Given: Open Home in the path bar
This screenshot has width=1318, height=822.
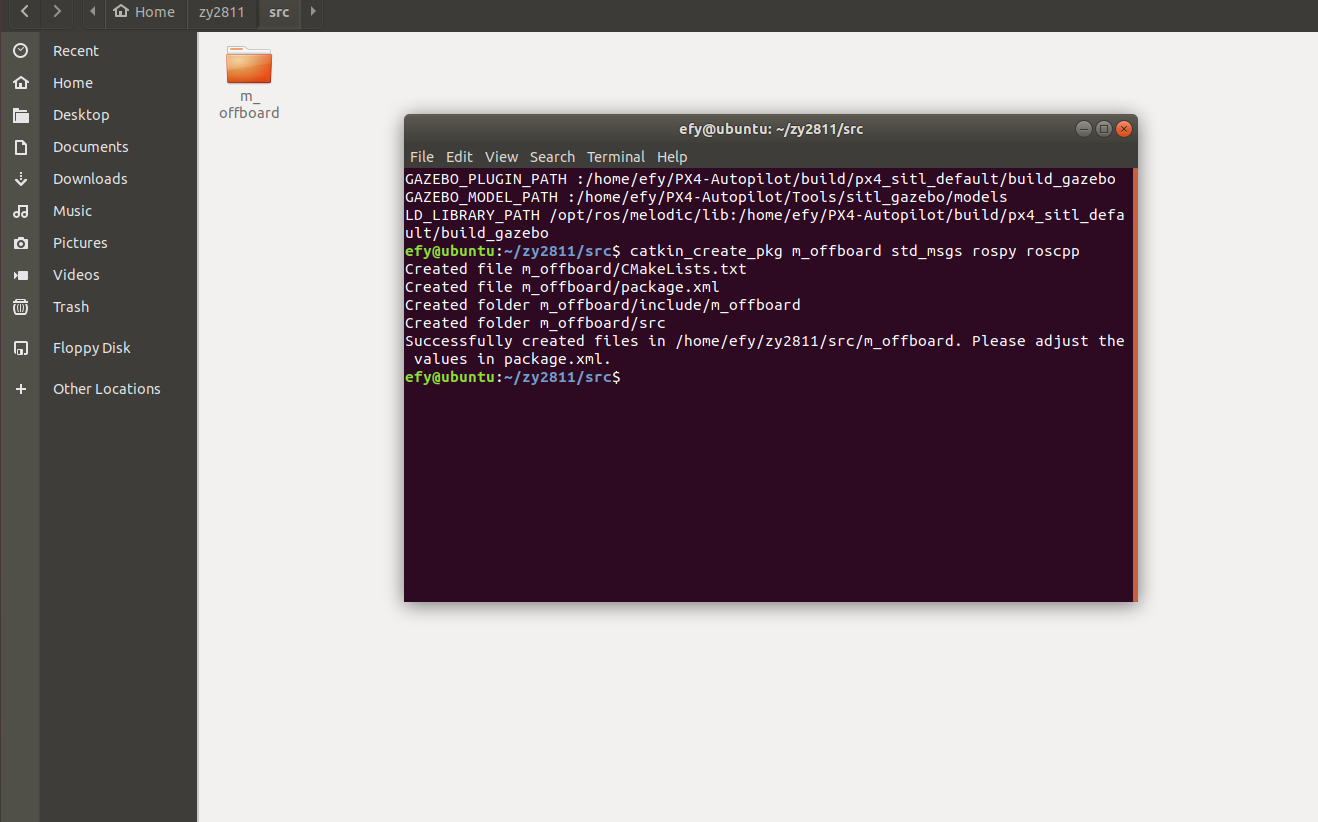Looking at the screenshot, I should (144, 12).
